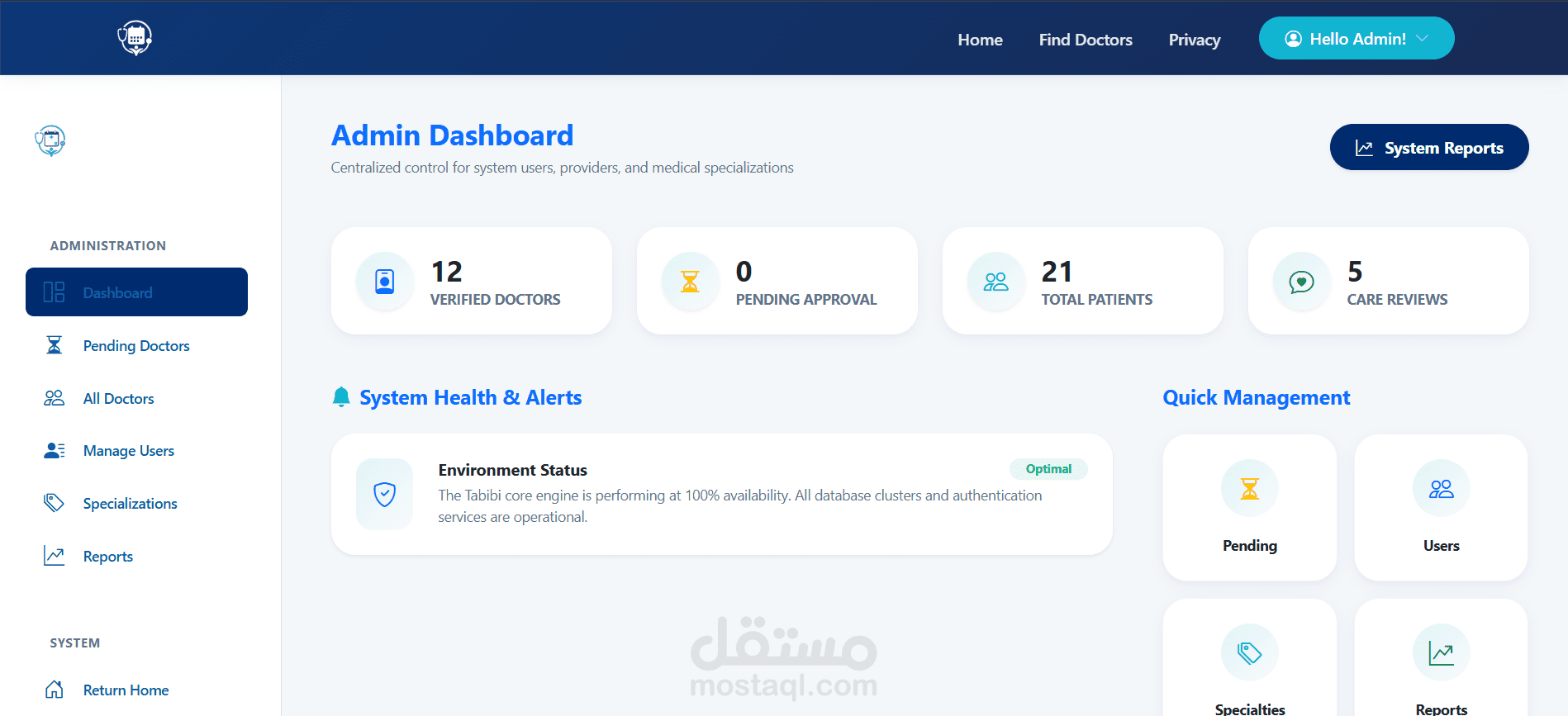Select Dashboard in the sidebar
1568x716 pixels.
pos(136,292)
